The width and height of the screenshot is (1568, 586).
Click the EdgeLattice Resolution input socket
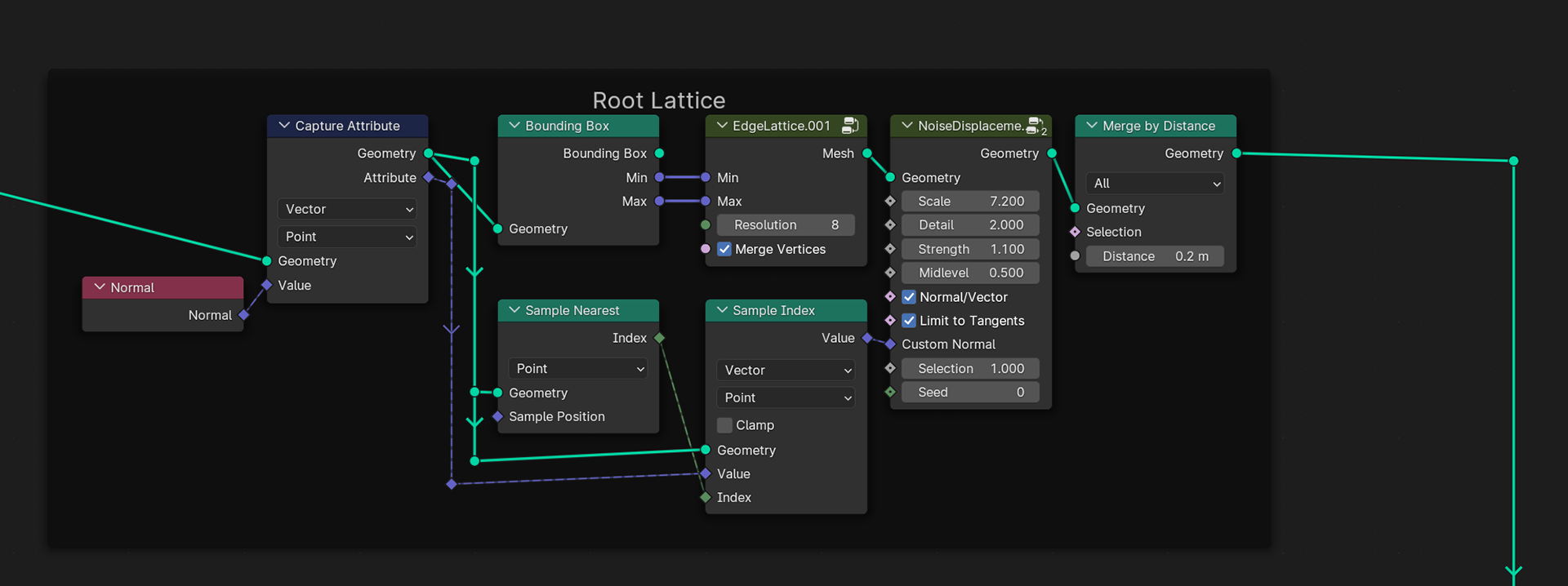pos(706,224)
